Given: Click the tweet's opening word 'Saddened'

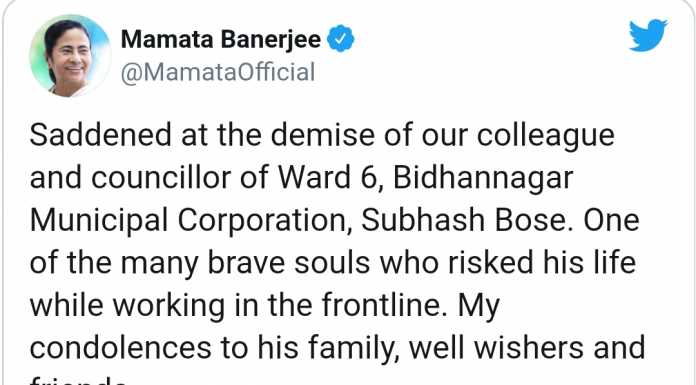Looking at the screenshot, I should coord(100,135).
